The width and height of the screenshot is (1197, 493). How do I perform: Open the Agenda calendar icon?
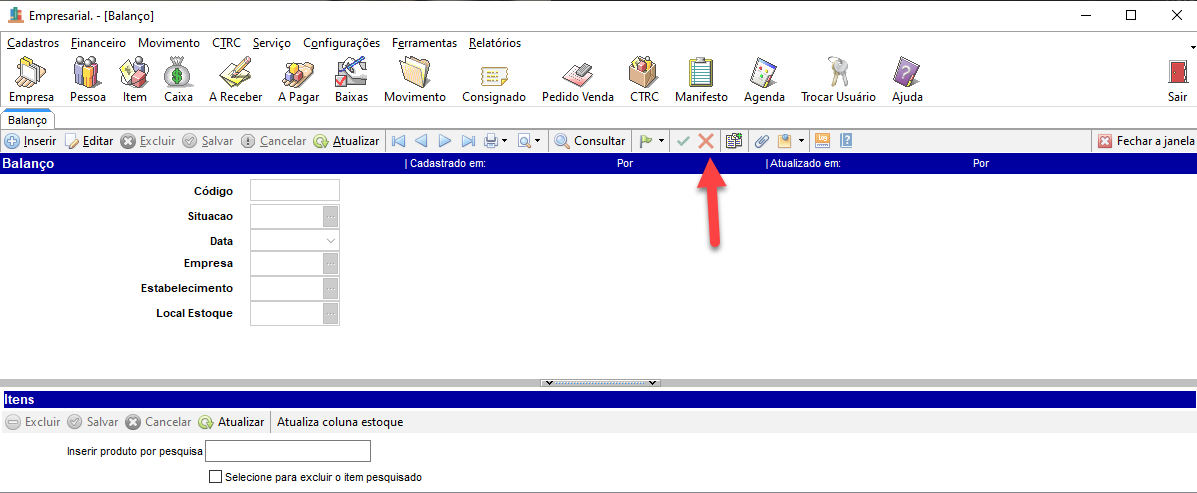pos(764,79)
